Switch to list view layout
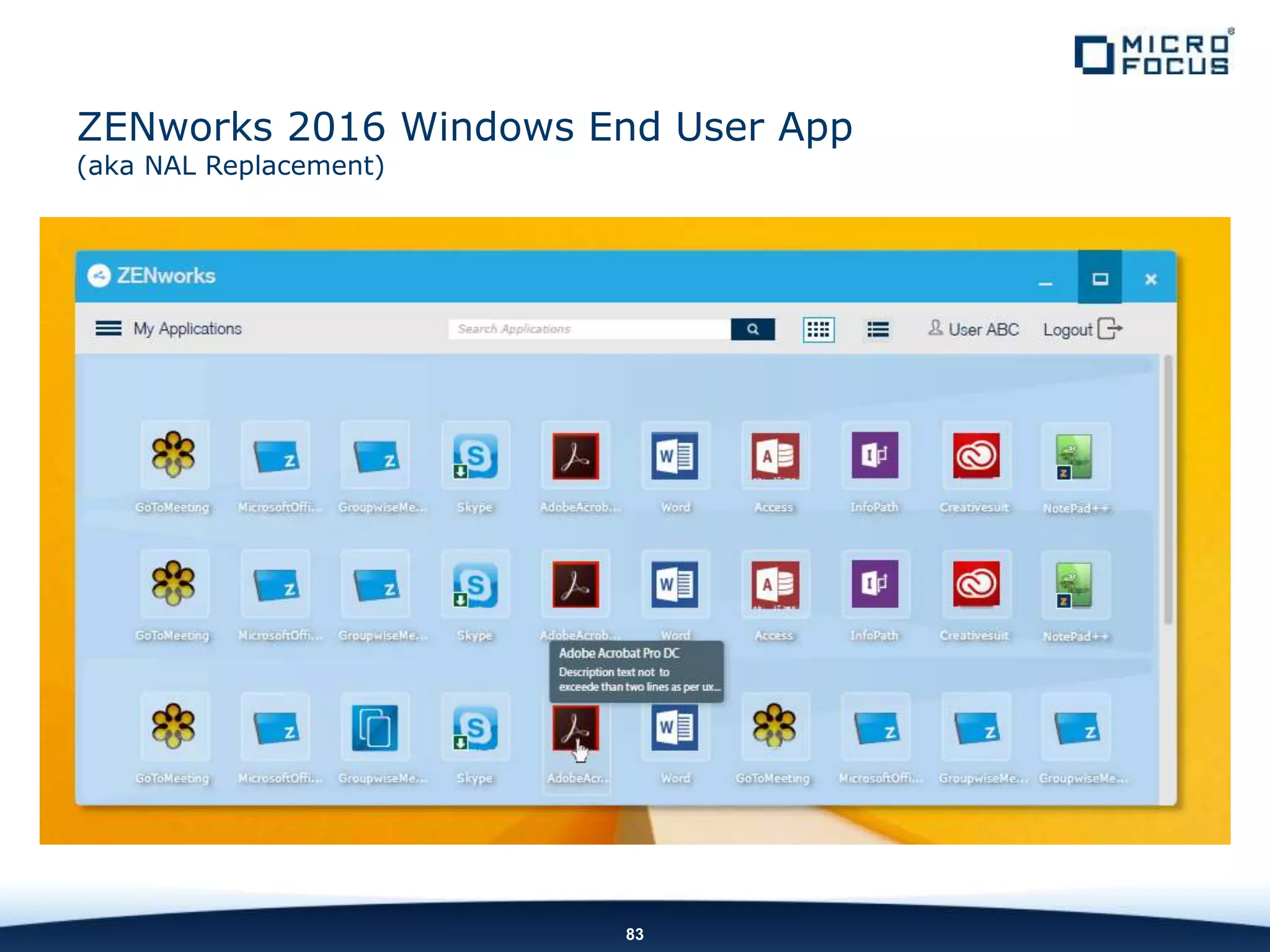 [877, 330]
